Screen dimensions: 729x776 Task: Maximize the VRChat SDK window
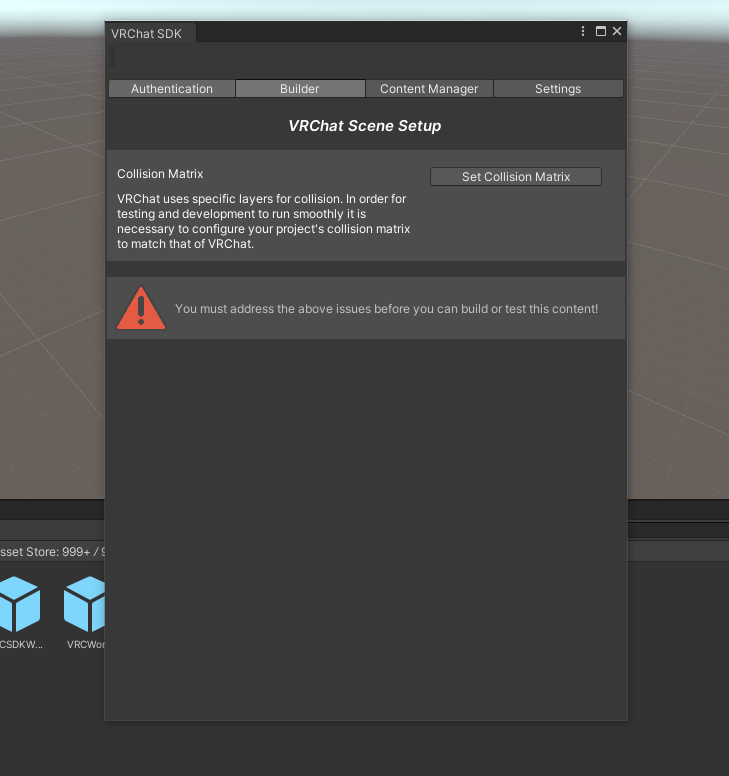600,31
